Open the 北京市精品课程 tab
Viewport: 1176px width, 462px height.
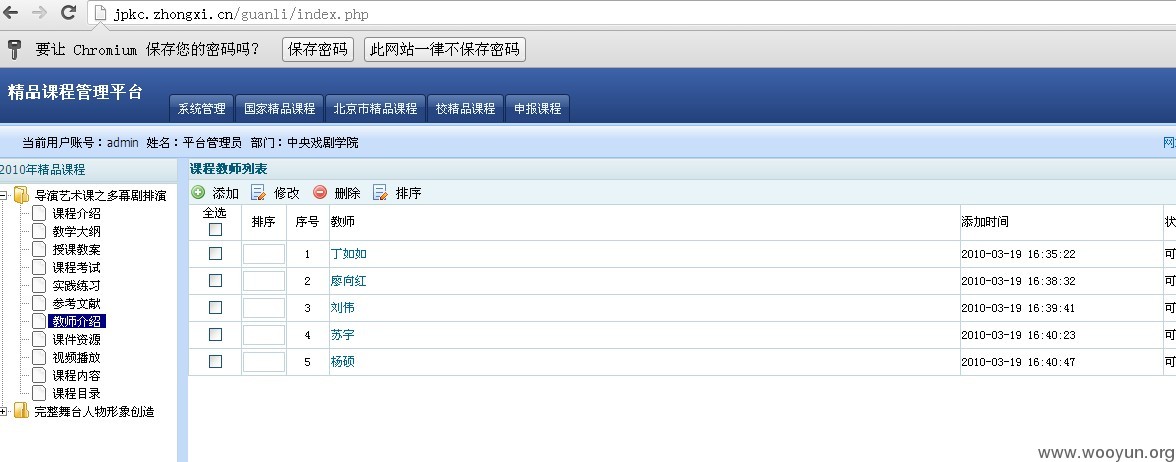(375, 109)
